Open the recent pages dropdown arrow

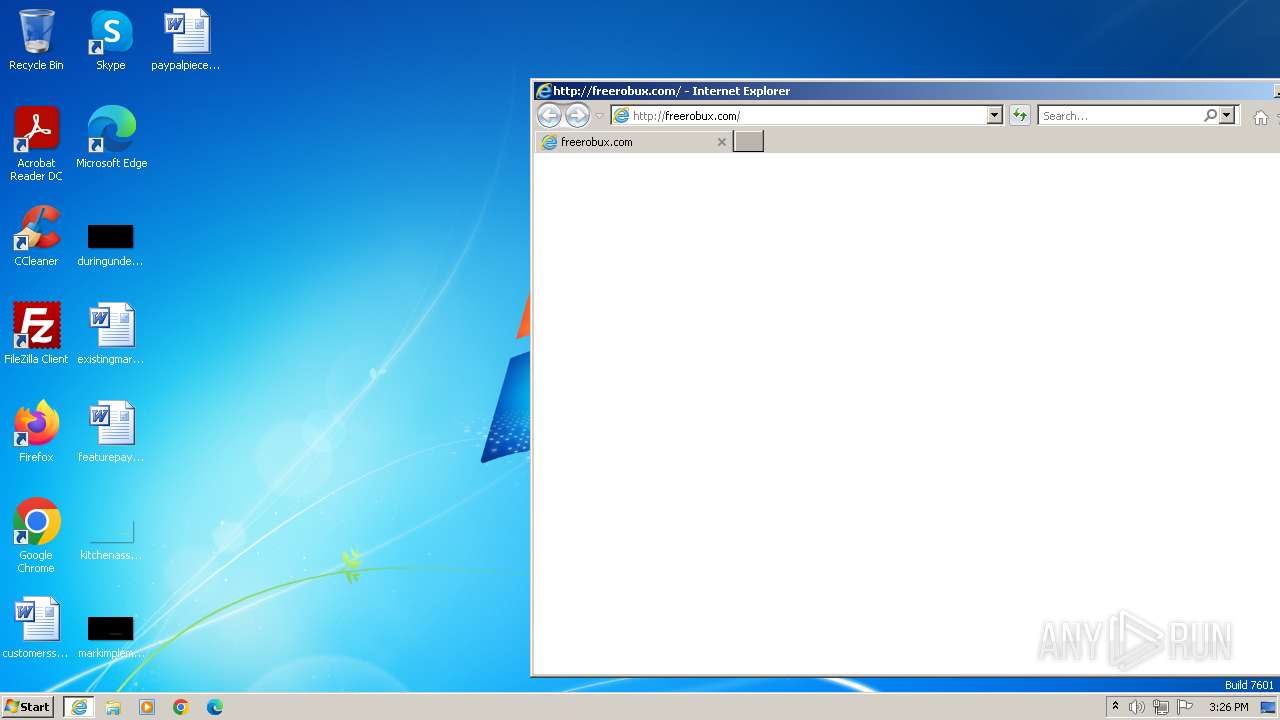599,116
